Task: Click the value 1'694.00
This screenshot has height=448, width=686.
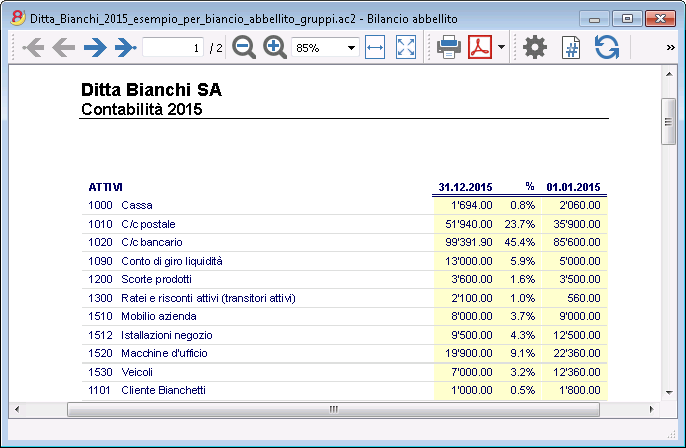Action: pyautogui.click(x=472, y=205)
